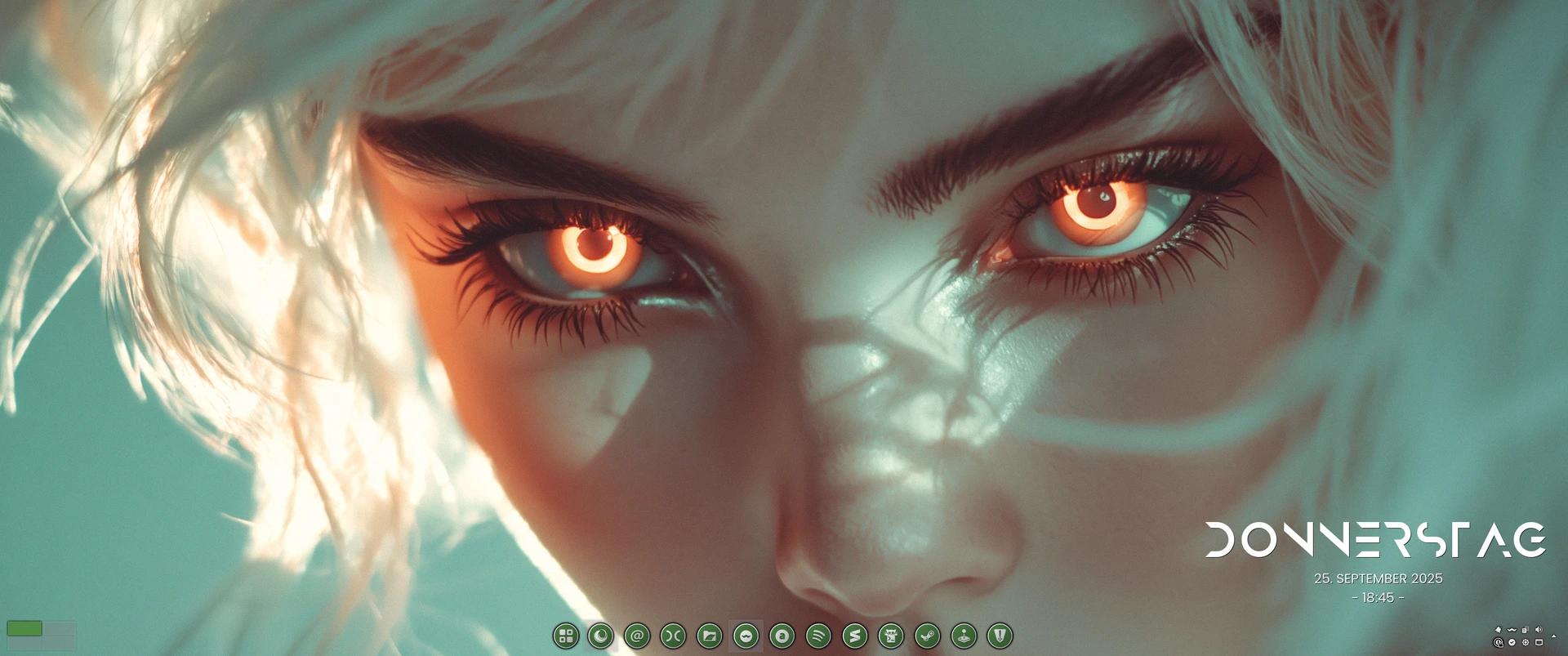Switch to the top-right virtual desktop
This screenshot has height=656, width=1568.
(59, 628)
